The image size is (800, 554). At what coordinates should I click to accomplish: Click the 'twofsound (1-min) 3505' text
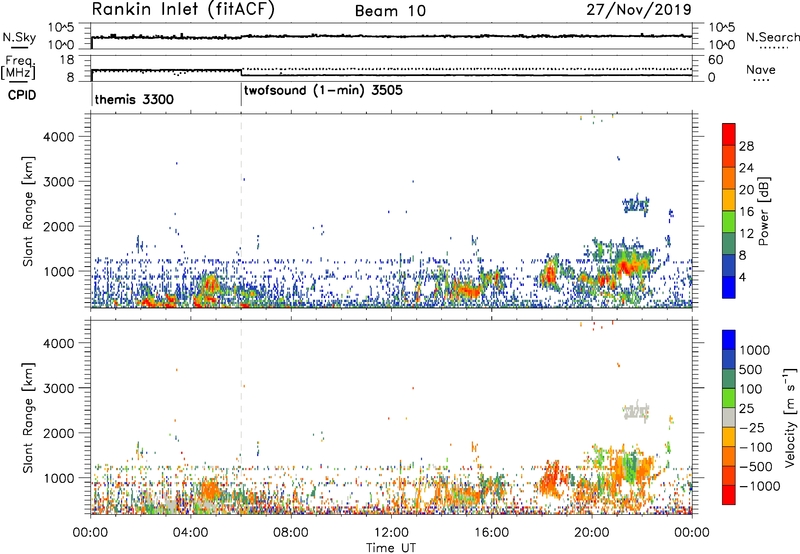tap(323, 91)
